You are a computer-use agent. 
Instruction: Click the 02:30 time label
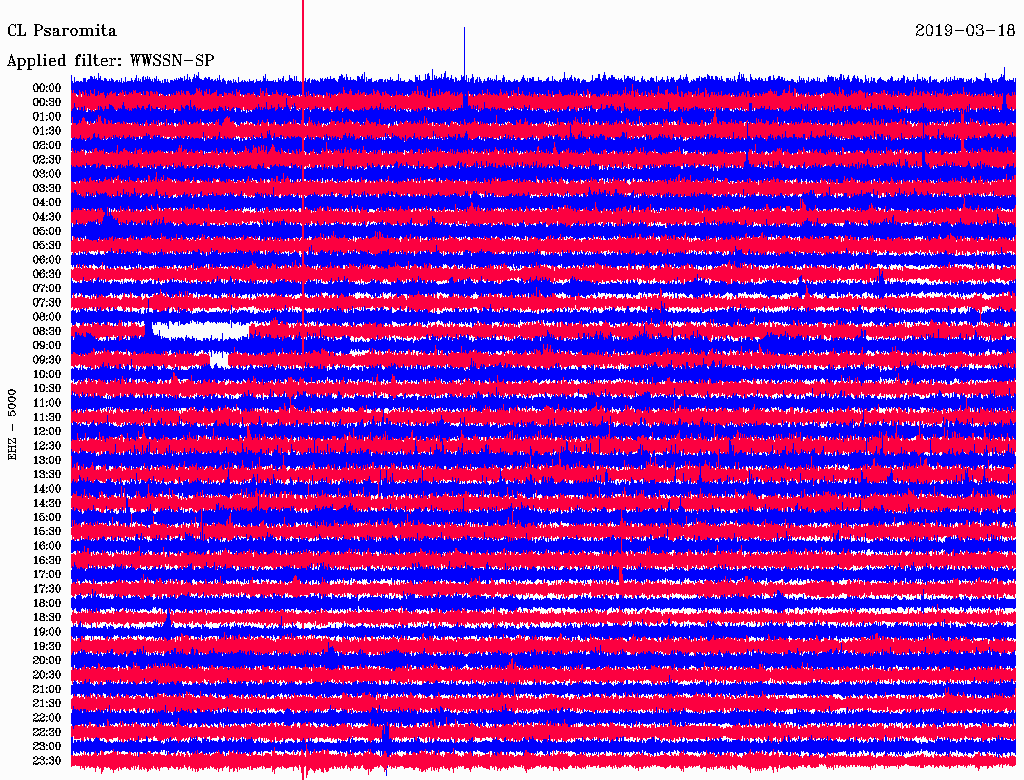click(x=47, y=160)
